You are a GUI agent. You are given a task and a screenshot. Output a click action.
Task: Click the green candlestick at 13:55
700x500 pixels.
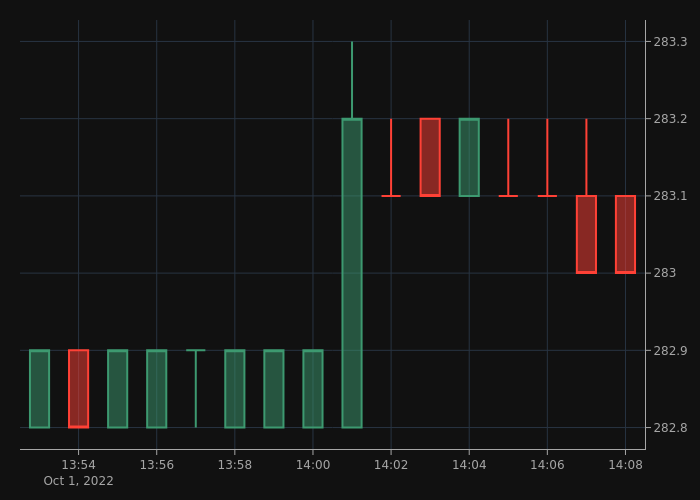pos(117,389)
